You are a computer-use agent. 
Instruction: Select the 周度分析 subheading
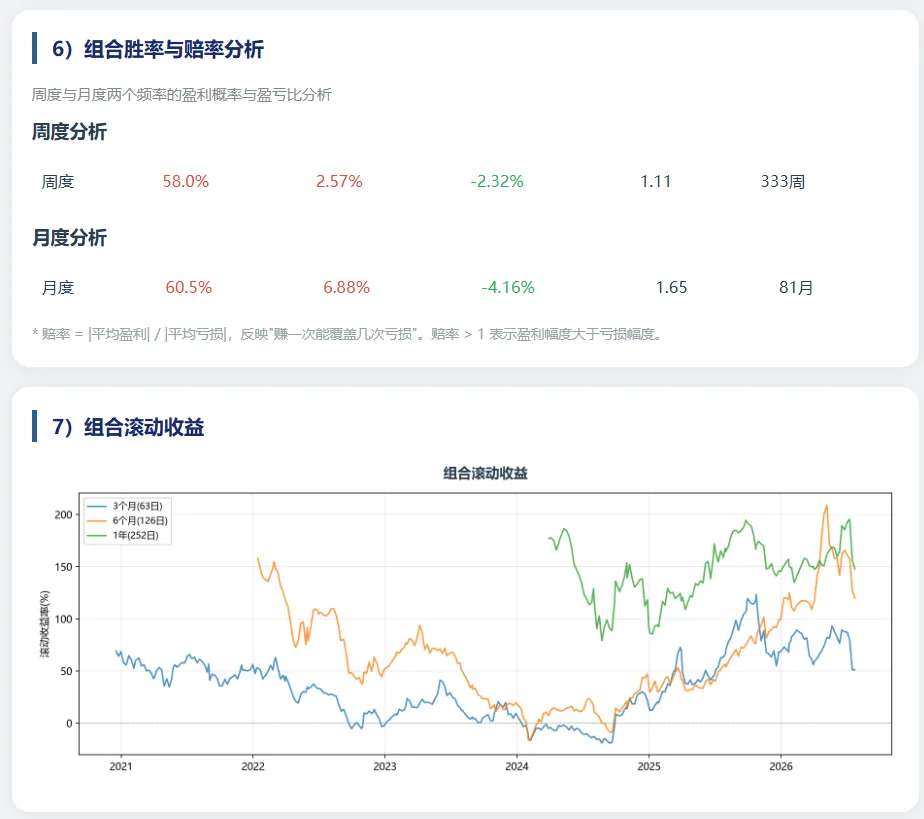pos(69,132)
